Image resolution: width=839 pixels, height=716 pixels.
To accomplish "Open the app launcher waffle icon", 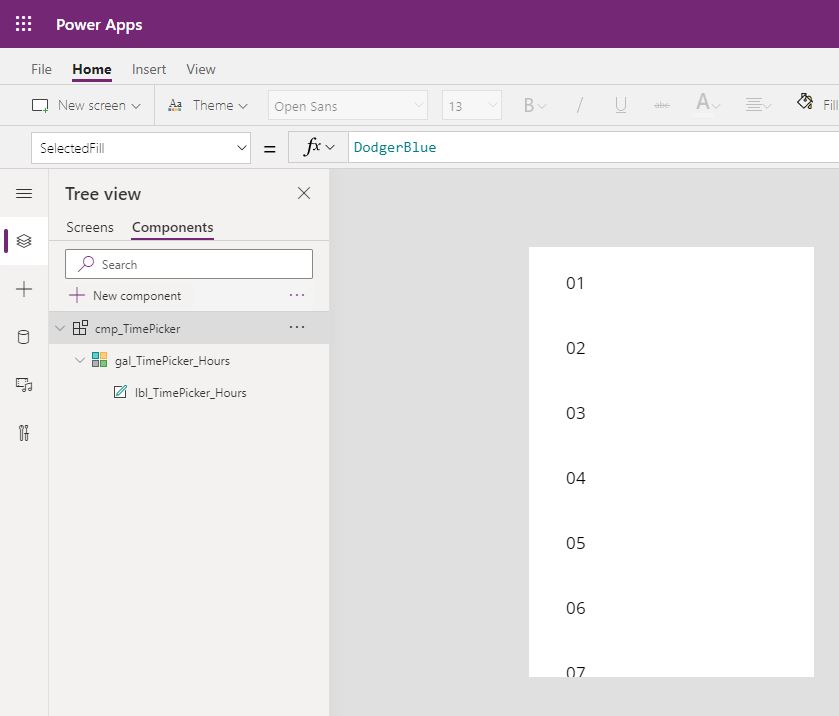I will 23,24.
